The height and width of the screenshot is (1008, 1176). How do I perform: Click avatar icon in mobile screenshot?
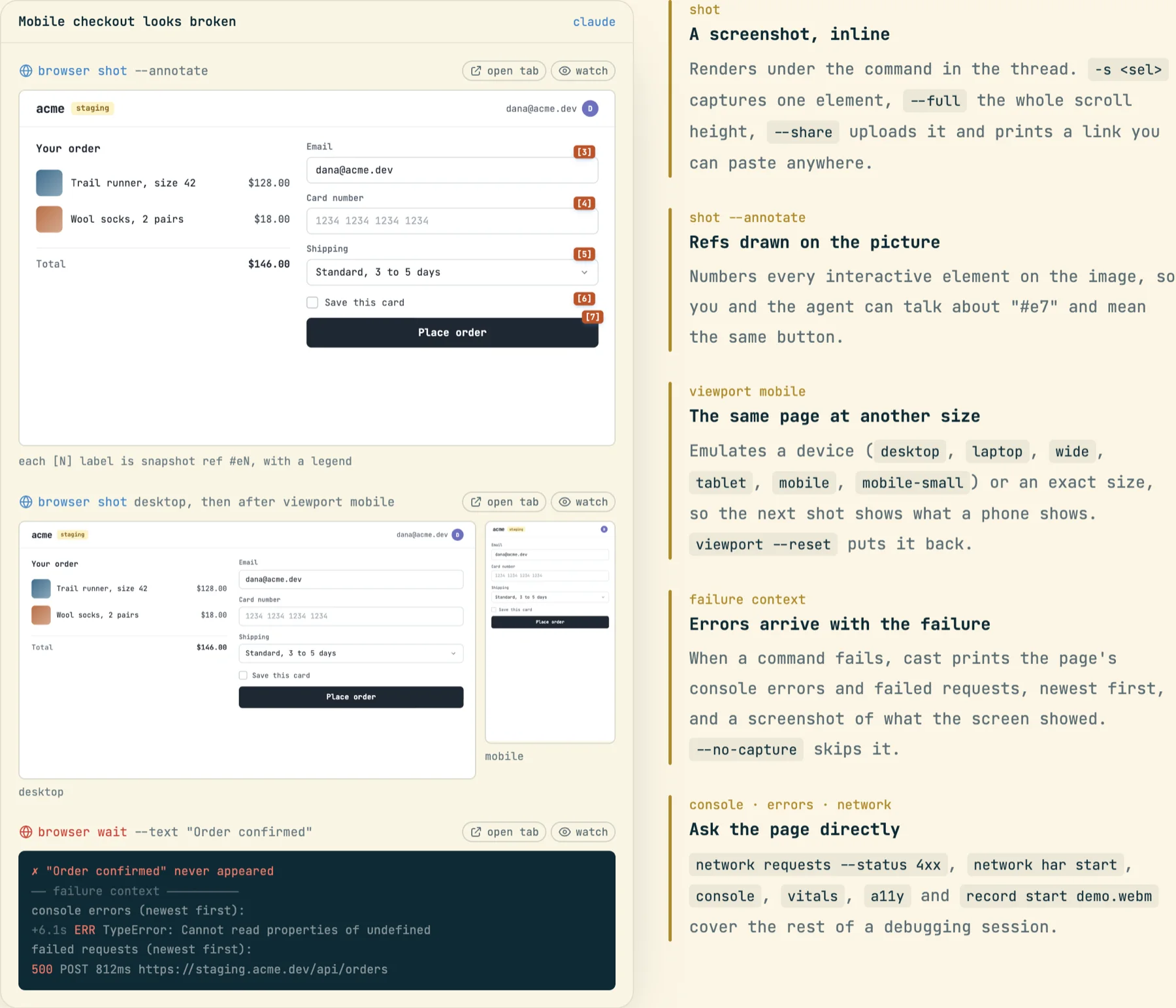click(604, 529)
